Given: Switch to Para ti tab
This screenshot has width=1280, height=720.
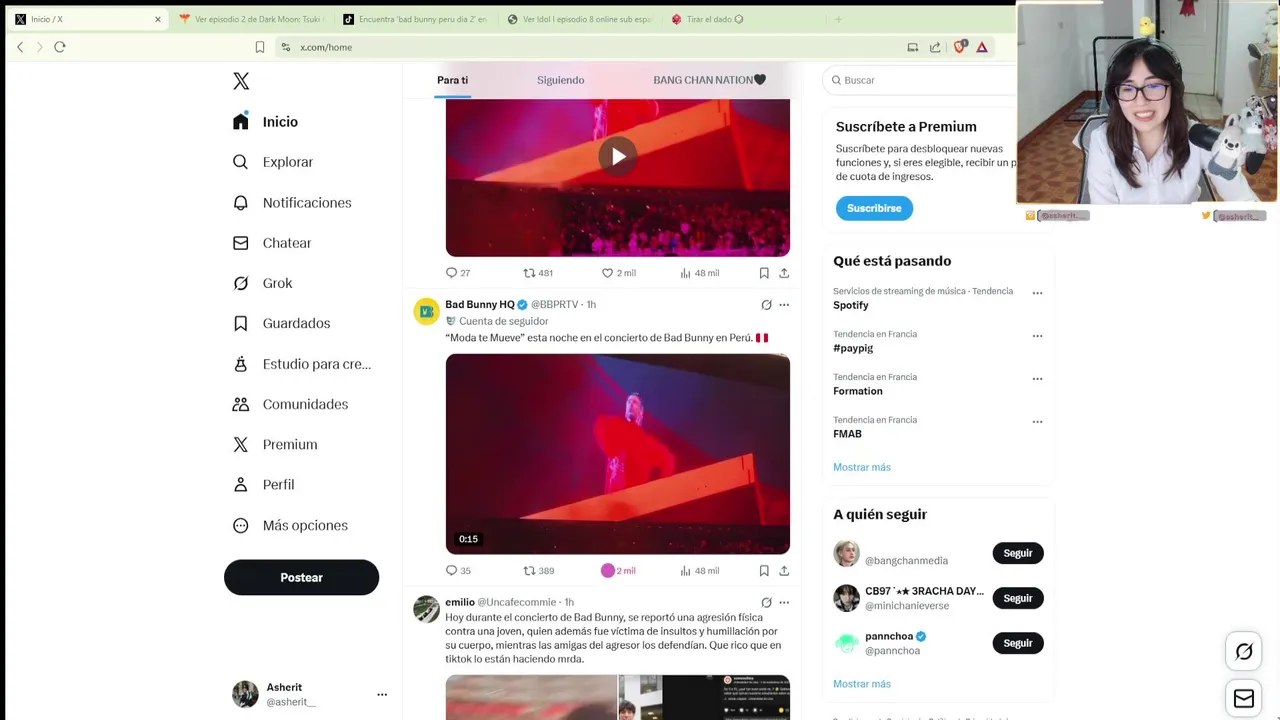Looking at the screenshot, I should (x=452, y=80).
